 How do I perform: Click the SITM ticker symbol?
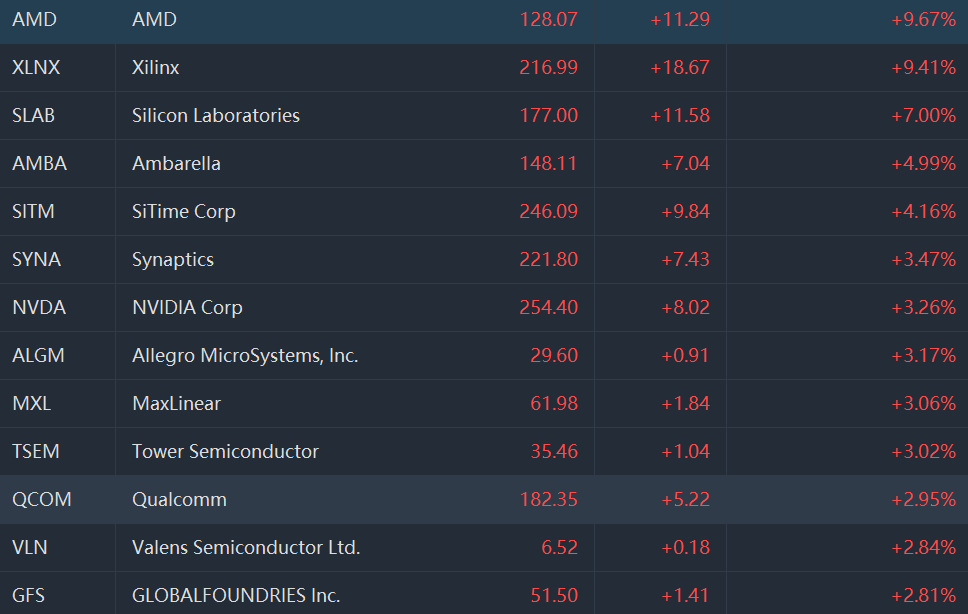pos(33,211)
